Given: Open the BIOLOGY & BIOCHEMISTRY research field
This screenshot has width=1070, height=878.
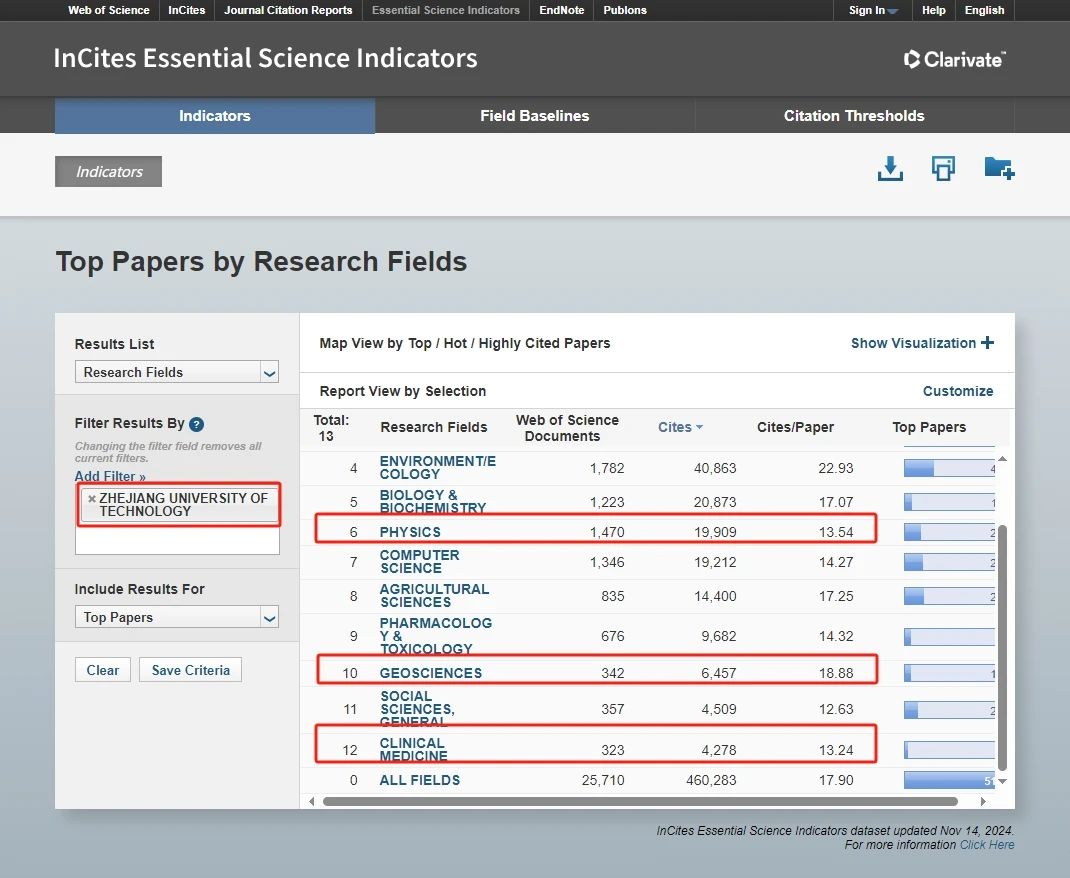Looking at the screenshot, I should [x=432, y=501].
